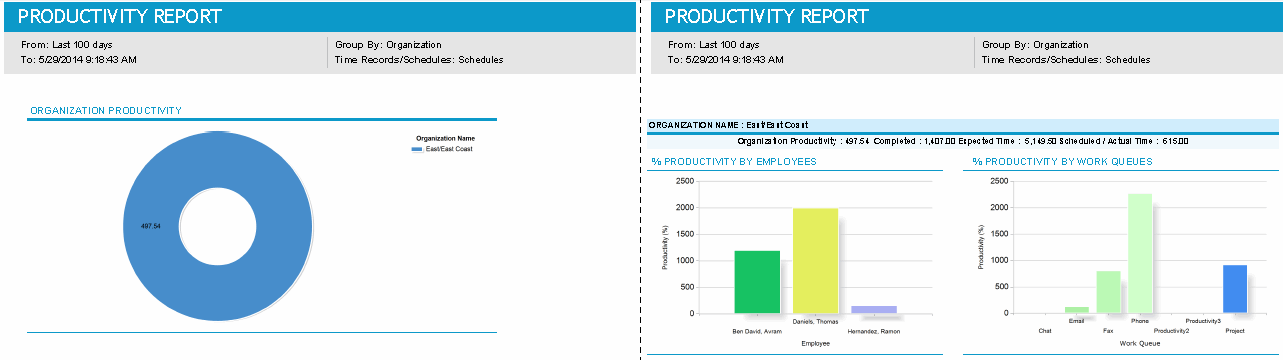Select the Hernandez, Ramon axis label

point(874,331)
